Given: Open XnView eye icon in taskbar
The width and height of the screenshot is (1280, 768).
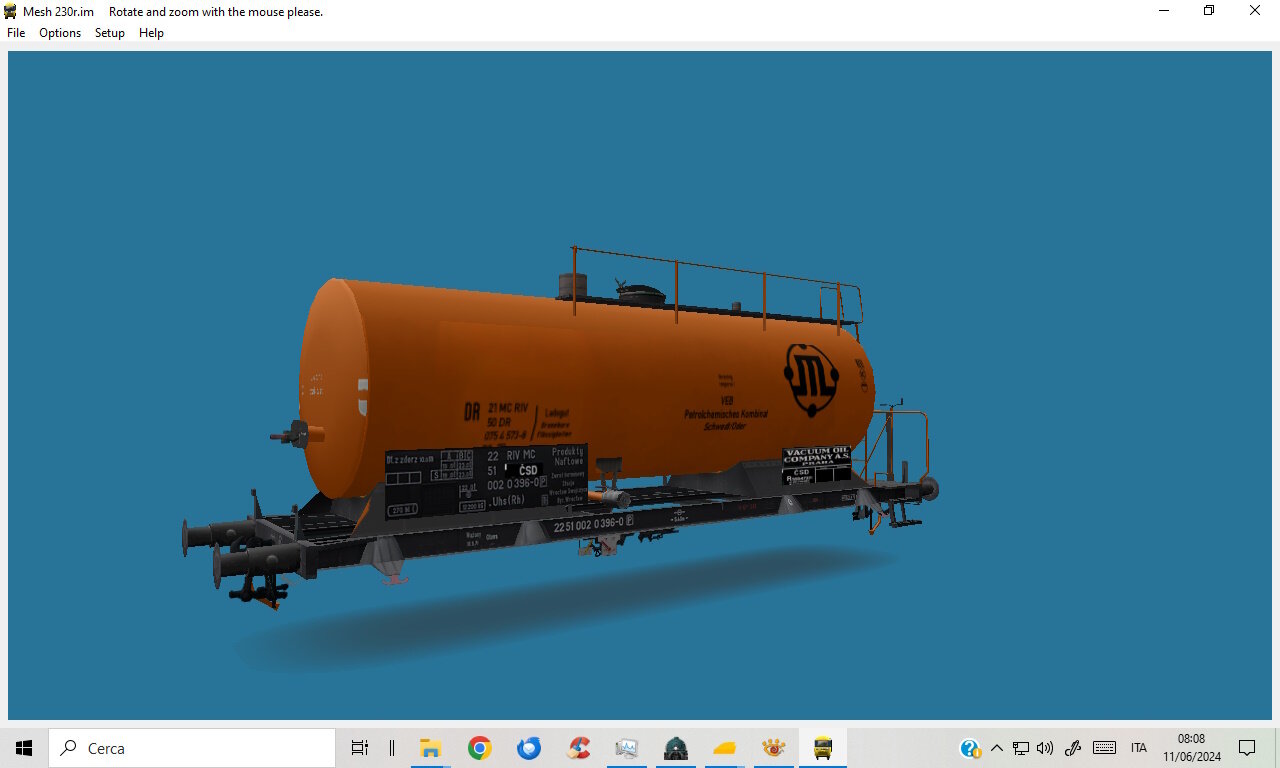Looking at the screenshot, I should coord(774,748).
